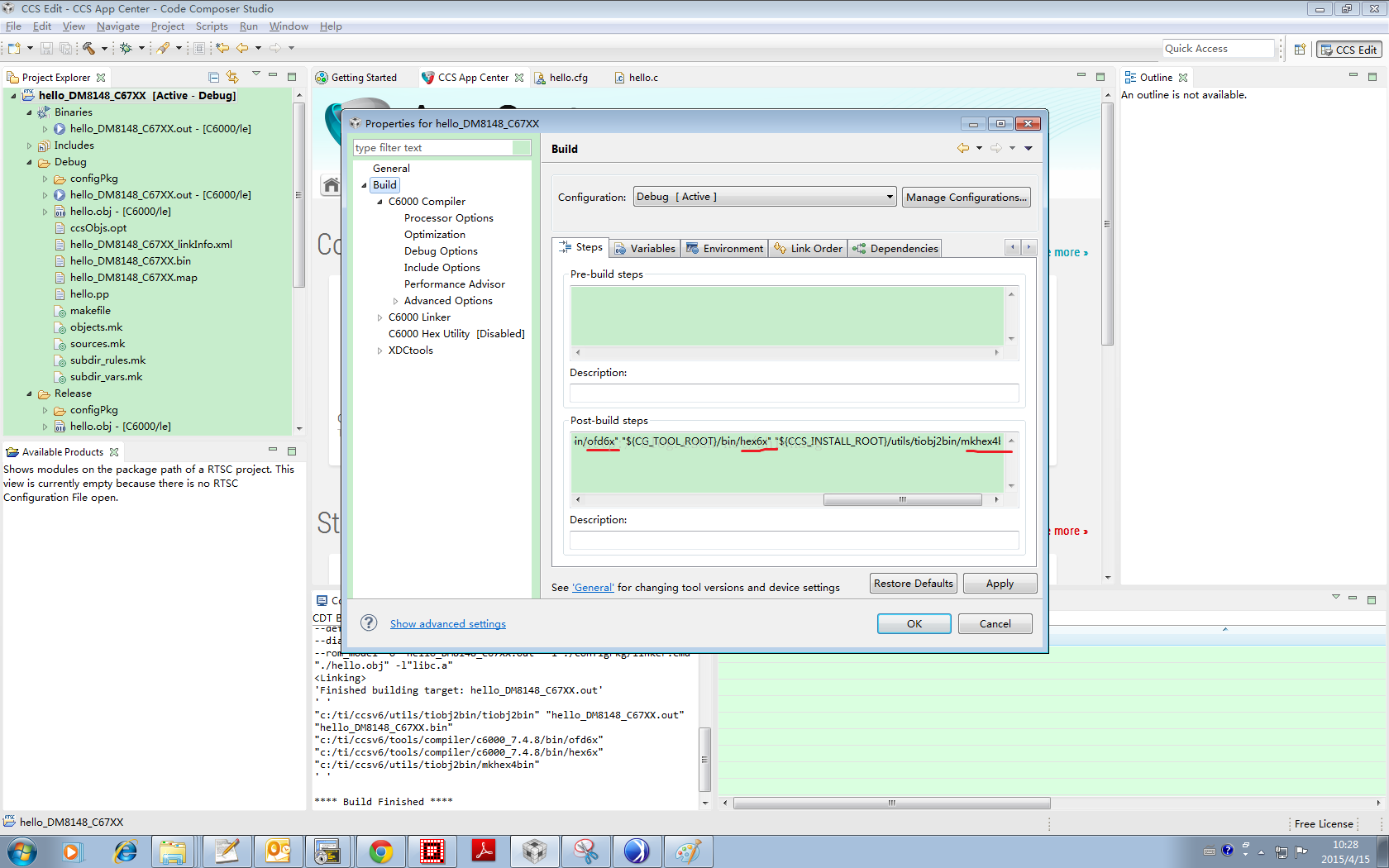Open the Scripts menu
The width and height of the screenshot is (1389, 868).
pos(212,26)
